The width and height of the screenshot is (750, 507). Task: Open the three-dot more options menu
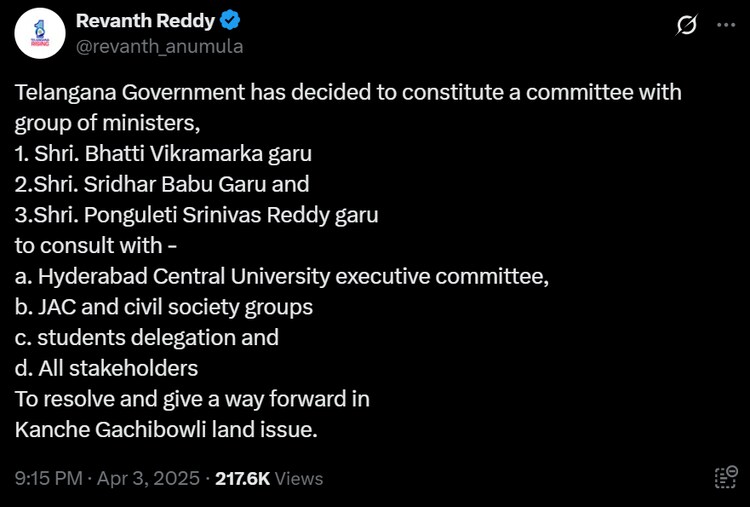click(726, 26)
